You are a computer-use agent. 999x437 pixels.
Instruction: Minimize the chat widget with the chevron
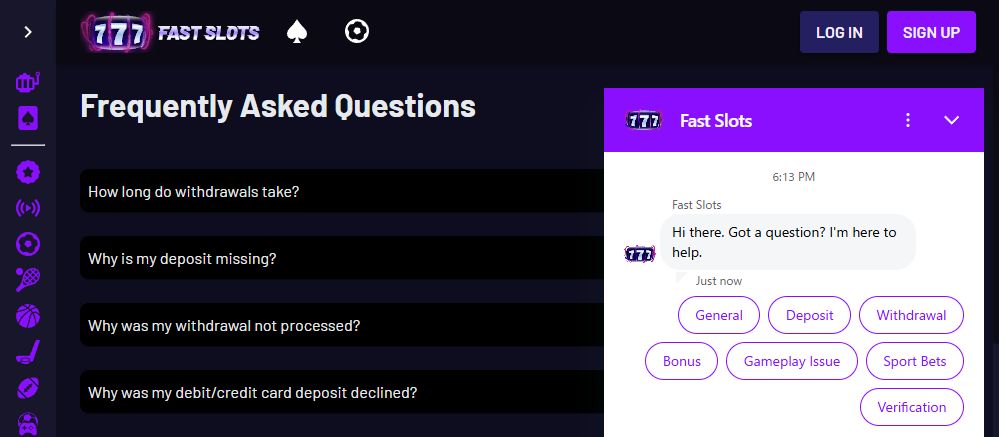(x=952, y=120)
